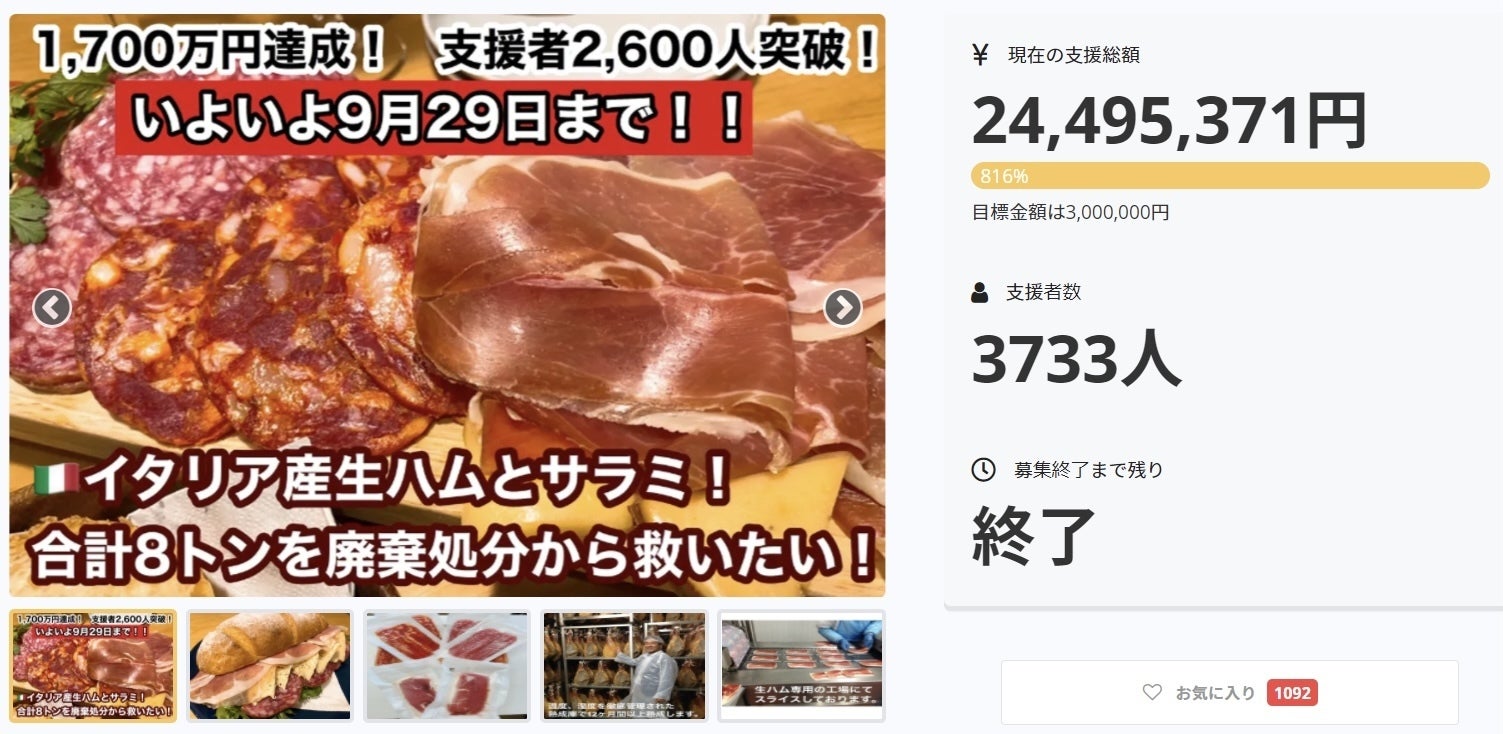Click the 目標金額は3,000,000円 goal text
1503x734 pixels.
[x=1070, y=212]
